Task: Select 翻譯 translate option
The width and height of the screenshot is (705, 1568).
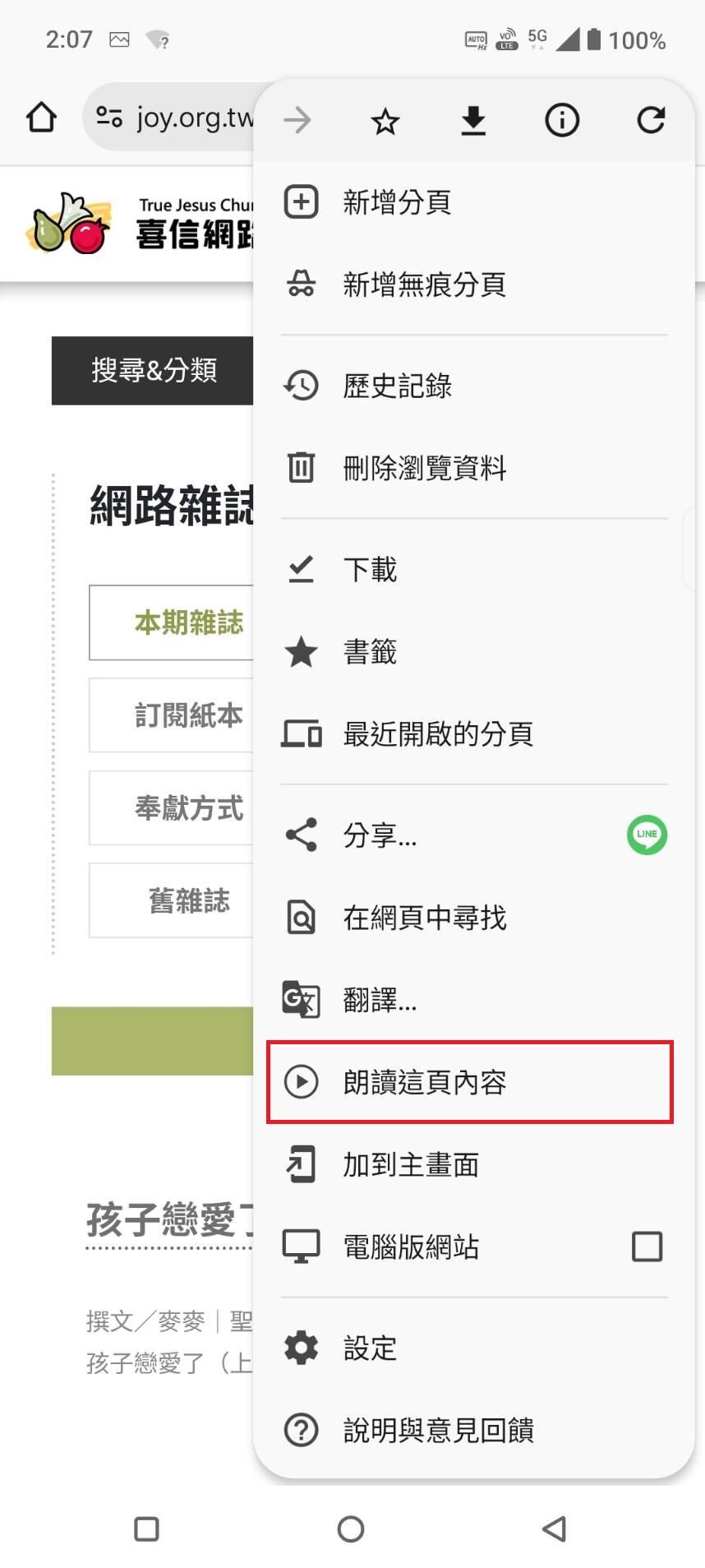Action: tap(380, 1000)
